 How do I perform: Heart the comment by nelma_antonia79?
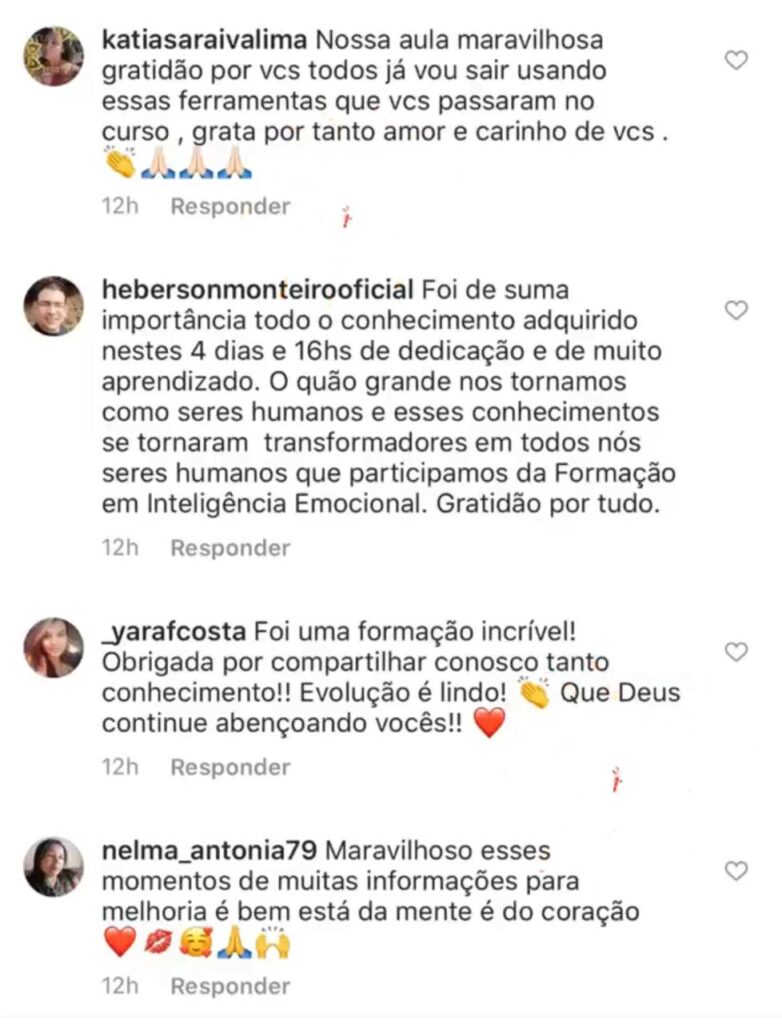tap(736, 871)
